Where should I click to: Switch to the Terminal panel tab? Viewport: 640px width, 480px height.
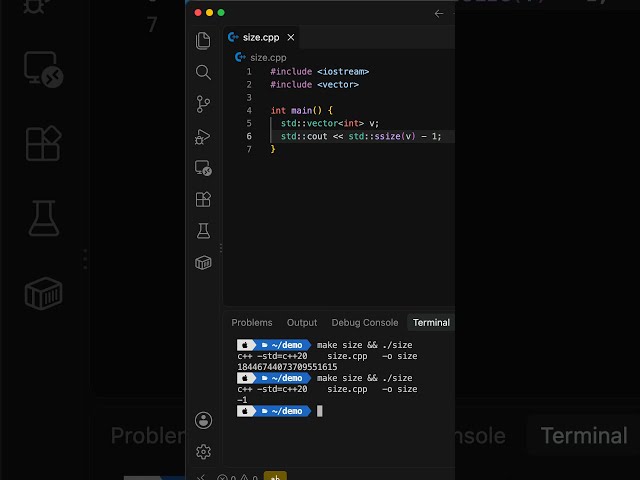pos(431,322)
